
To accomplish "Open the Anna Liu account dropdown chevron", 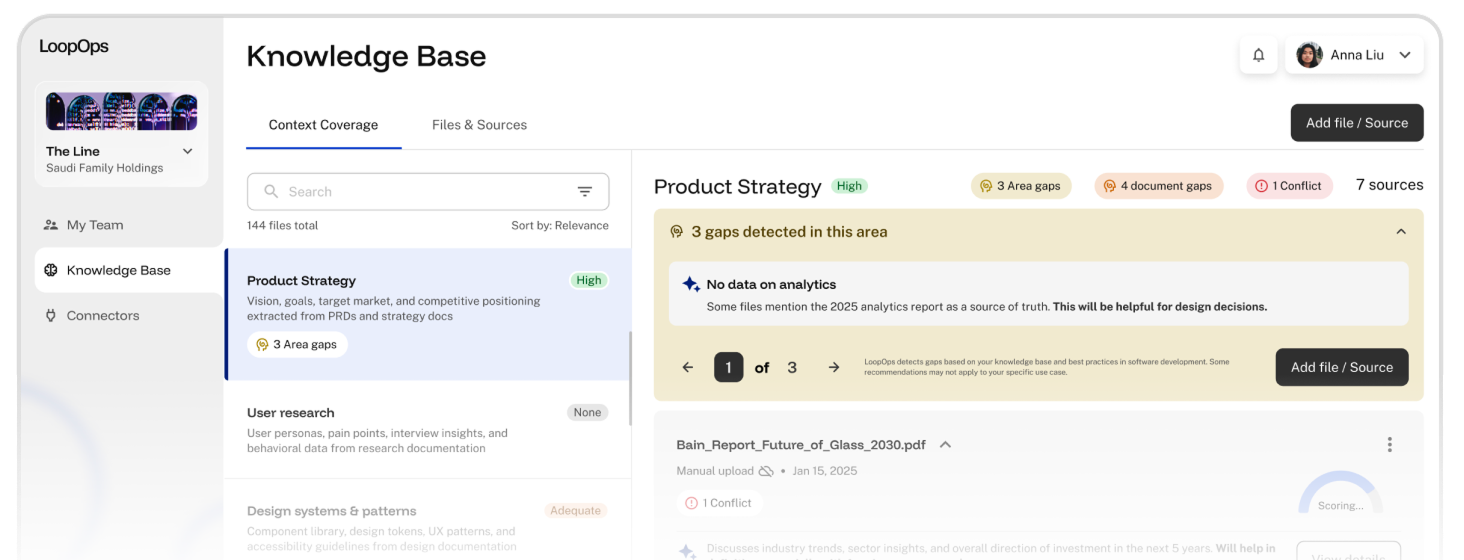I will click(1404, 55).
